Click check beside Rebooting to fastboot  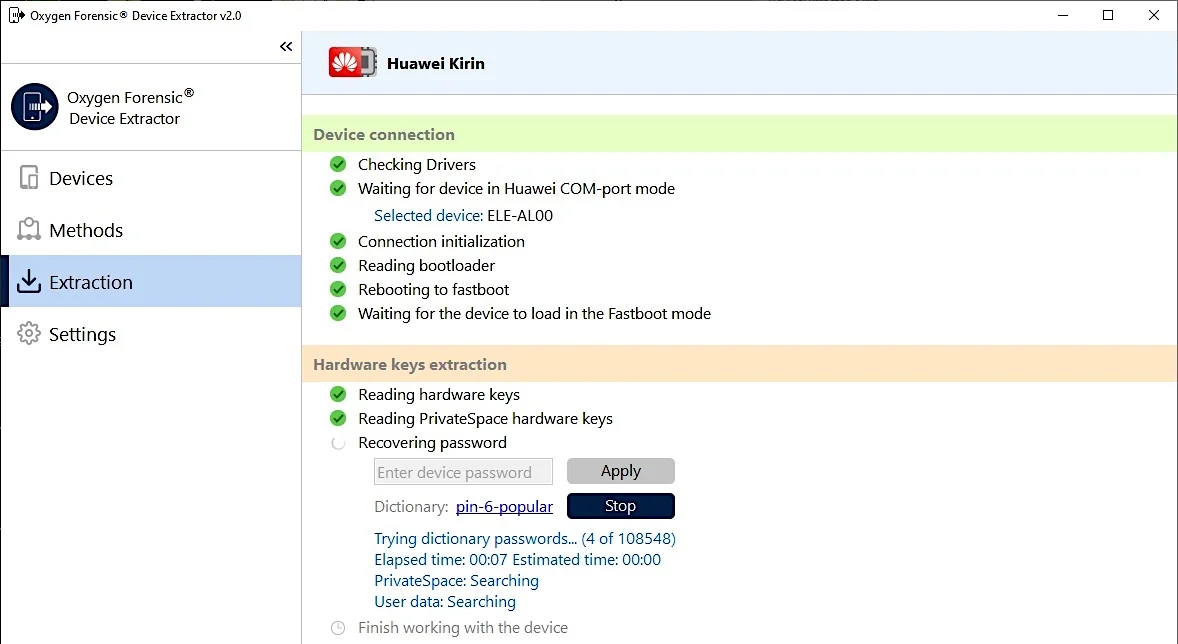tap(338, 289)
